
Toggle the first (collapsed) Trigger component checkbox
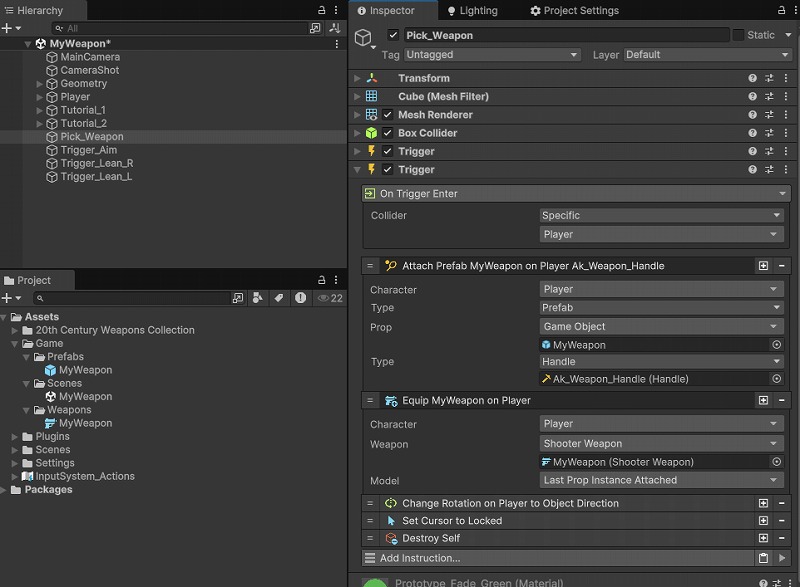(388, 151)
